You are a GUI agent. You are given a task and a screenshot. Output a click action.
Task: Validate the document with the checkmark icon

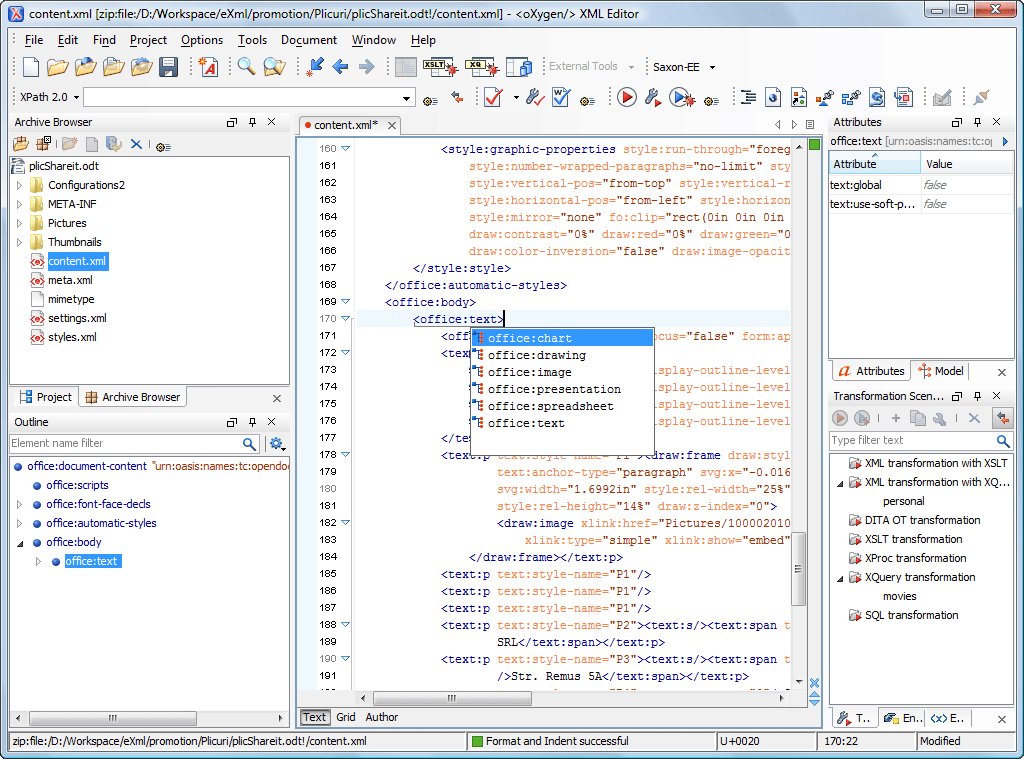491,96
